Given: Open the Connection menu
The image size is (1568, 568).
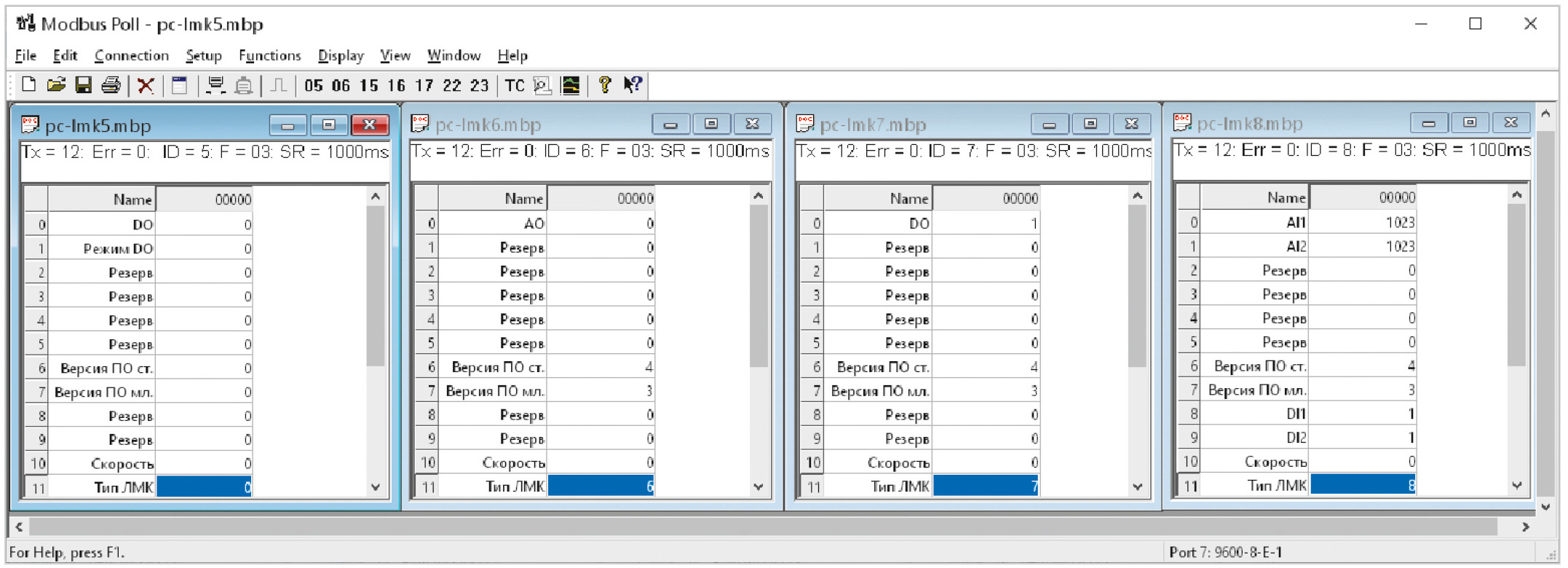Looking at the screenshot, I should pos(131,56).
